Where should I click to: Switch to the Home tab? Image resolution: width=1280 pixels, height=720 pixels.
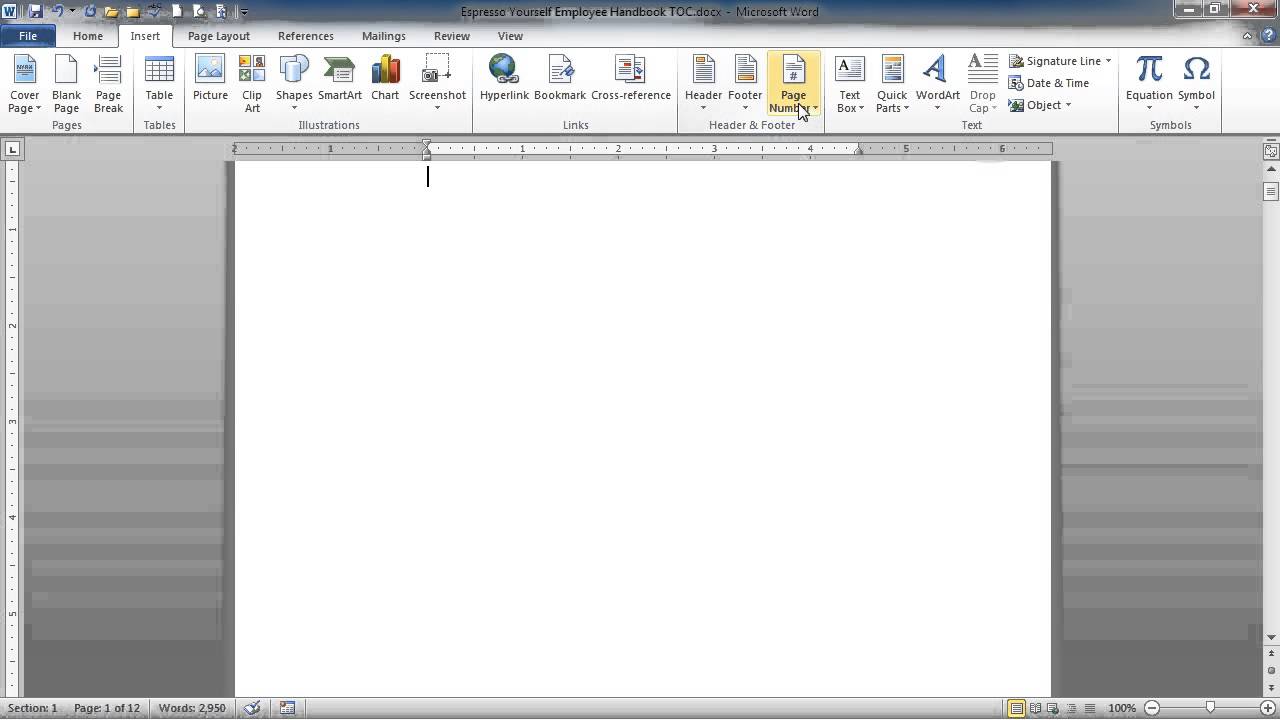pos(88,36)
